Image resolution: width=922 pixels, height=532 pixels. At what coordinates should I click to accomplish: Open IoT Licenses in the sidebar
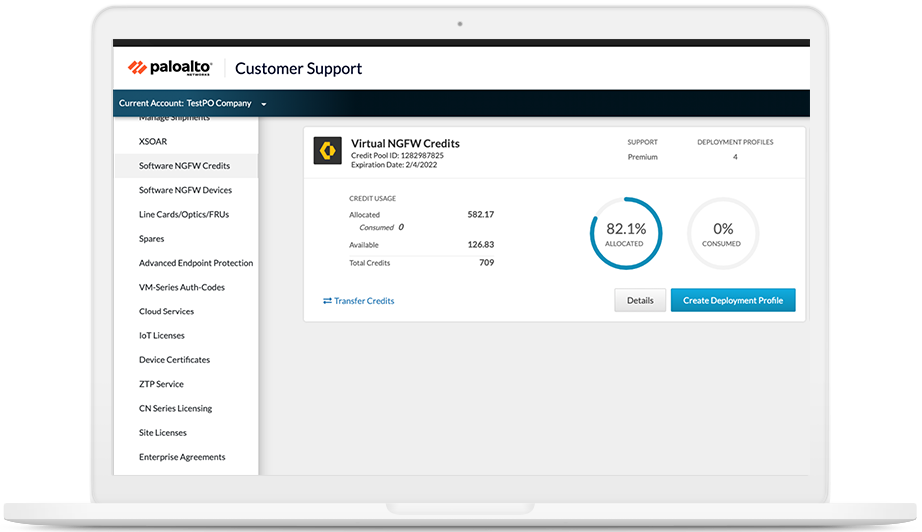pyautogui.click(x=162, y=336)
